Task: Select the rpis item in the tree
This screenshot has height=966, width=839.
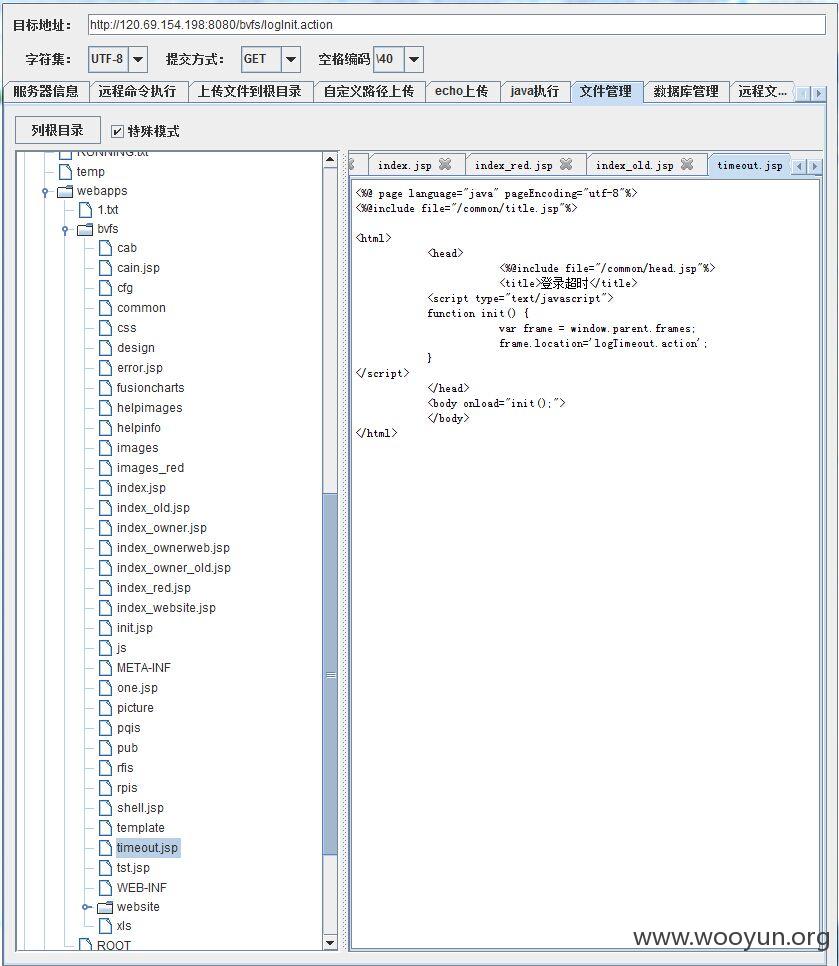Action: (127, 788)
